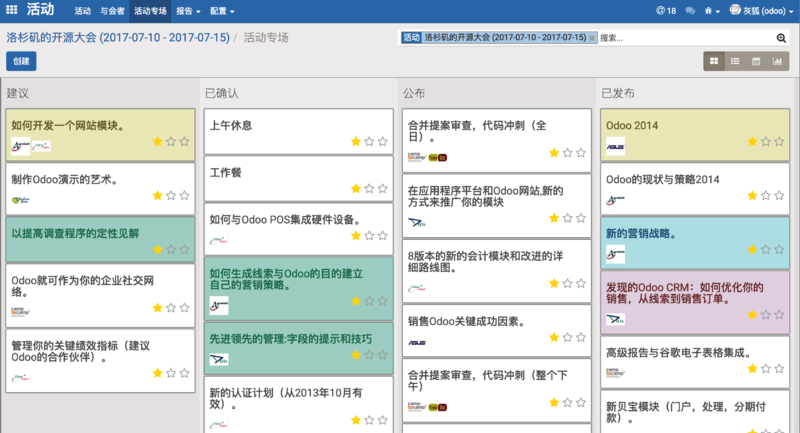
Task: Open the 如何开发一个网站模块 card
Action: [x=100, y=135]
